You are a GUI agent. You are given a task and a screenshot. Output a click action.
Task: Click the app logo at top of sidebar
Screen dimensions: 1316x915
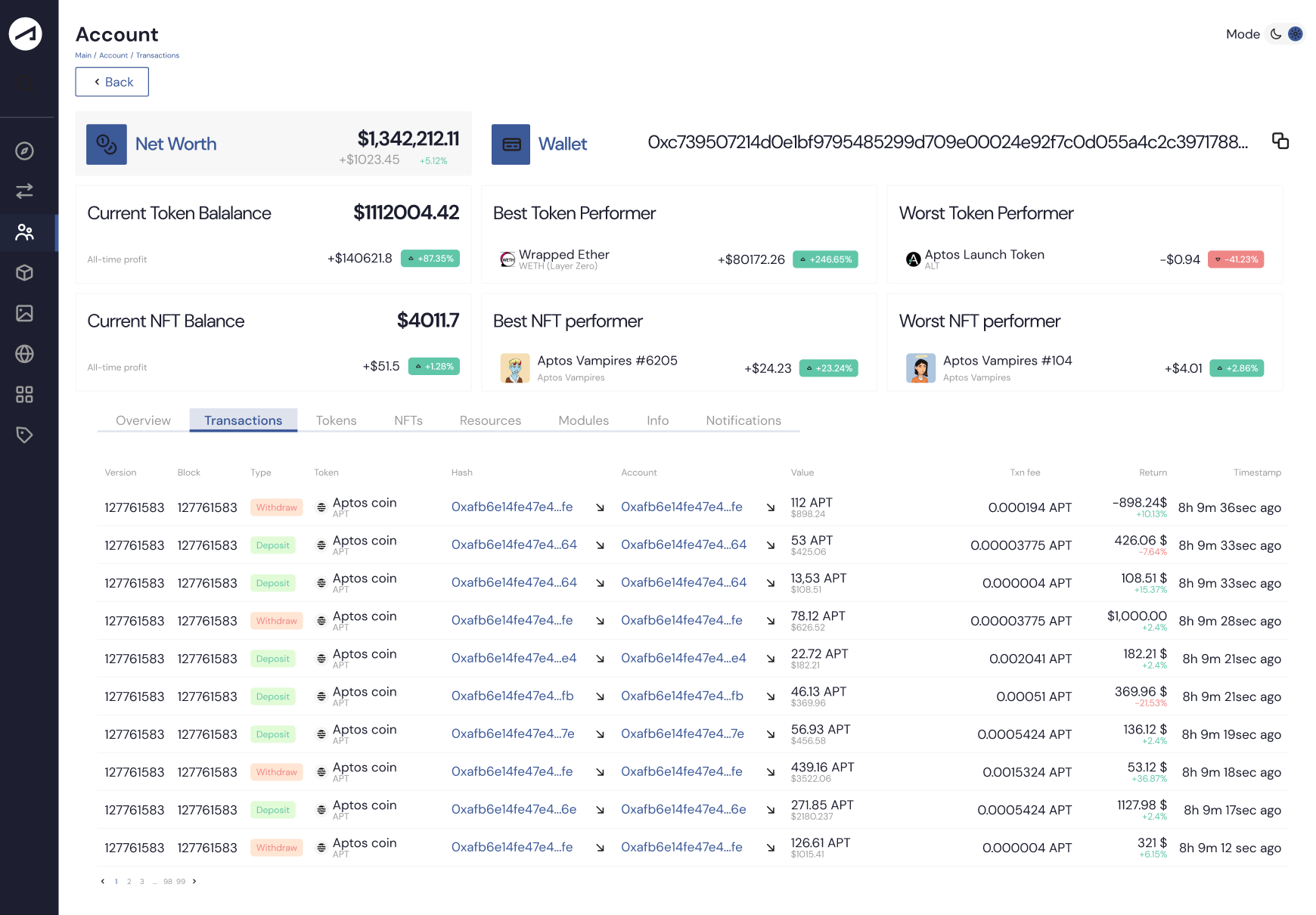pyautogui.click(x=25, y=34)
